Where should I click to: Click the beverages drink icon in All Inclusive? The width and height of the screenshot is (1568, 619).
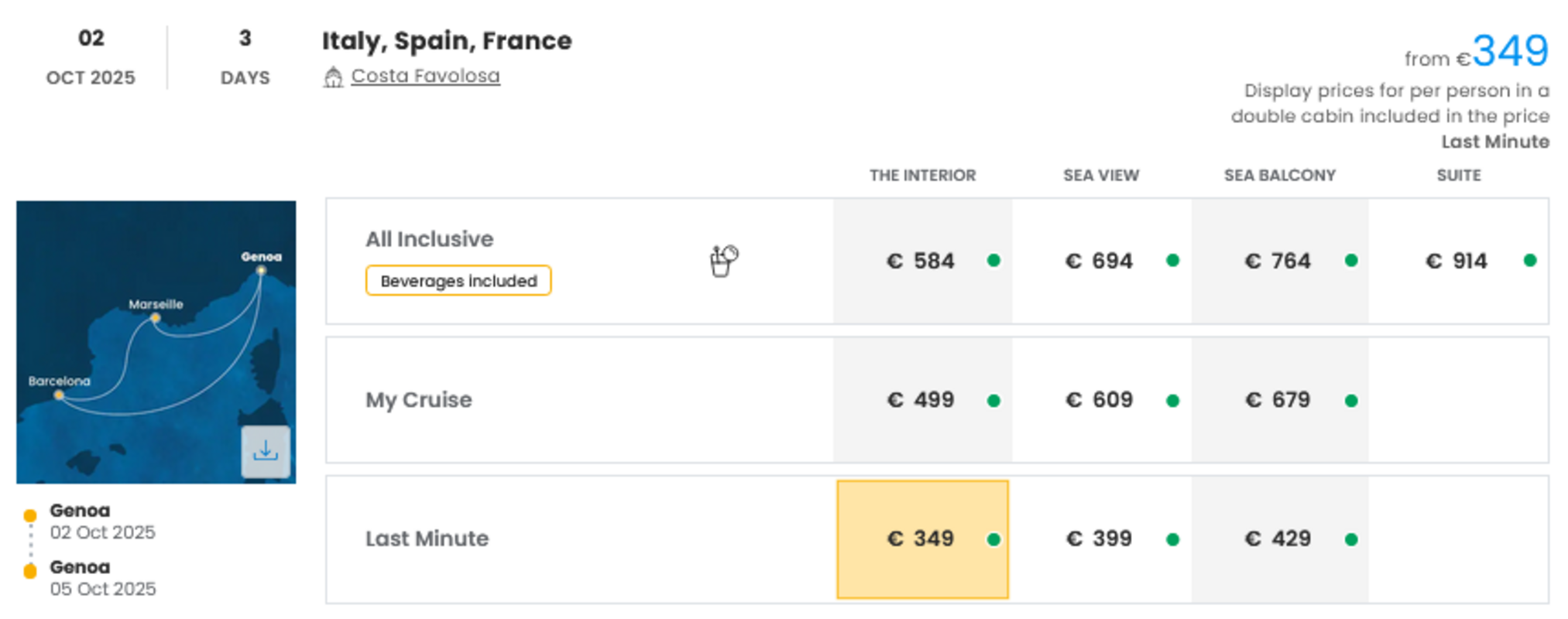pos(724,261)
